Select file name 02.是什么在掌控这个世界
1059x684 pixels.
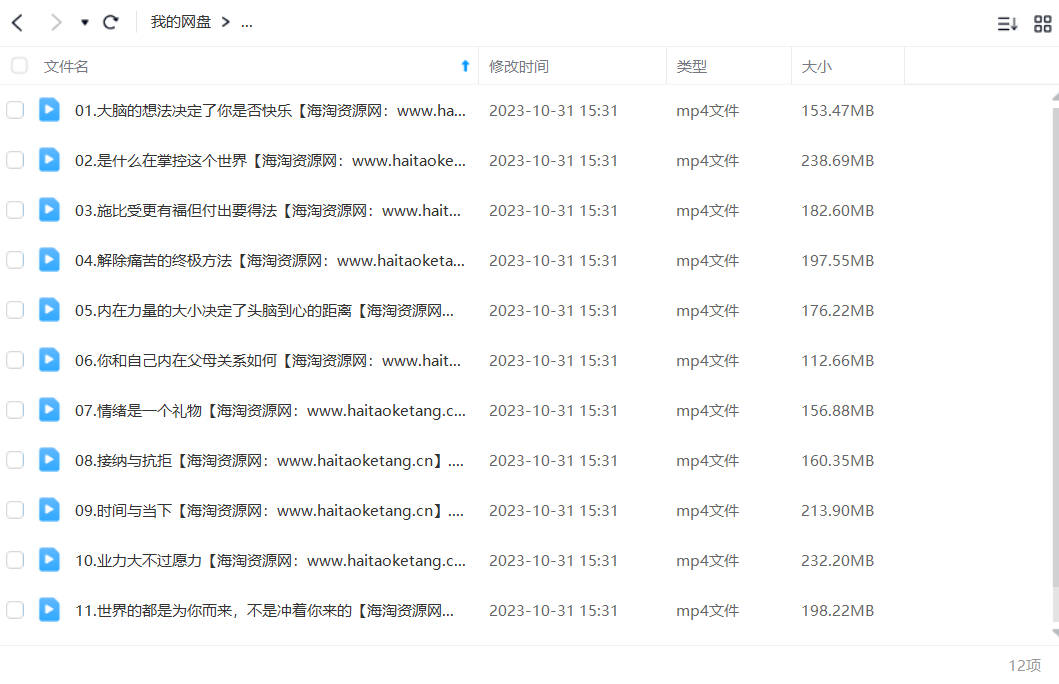(270, 161)
